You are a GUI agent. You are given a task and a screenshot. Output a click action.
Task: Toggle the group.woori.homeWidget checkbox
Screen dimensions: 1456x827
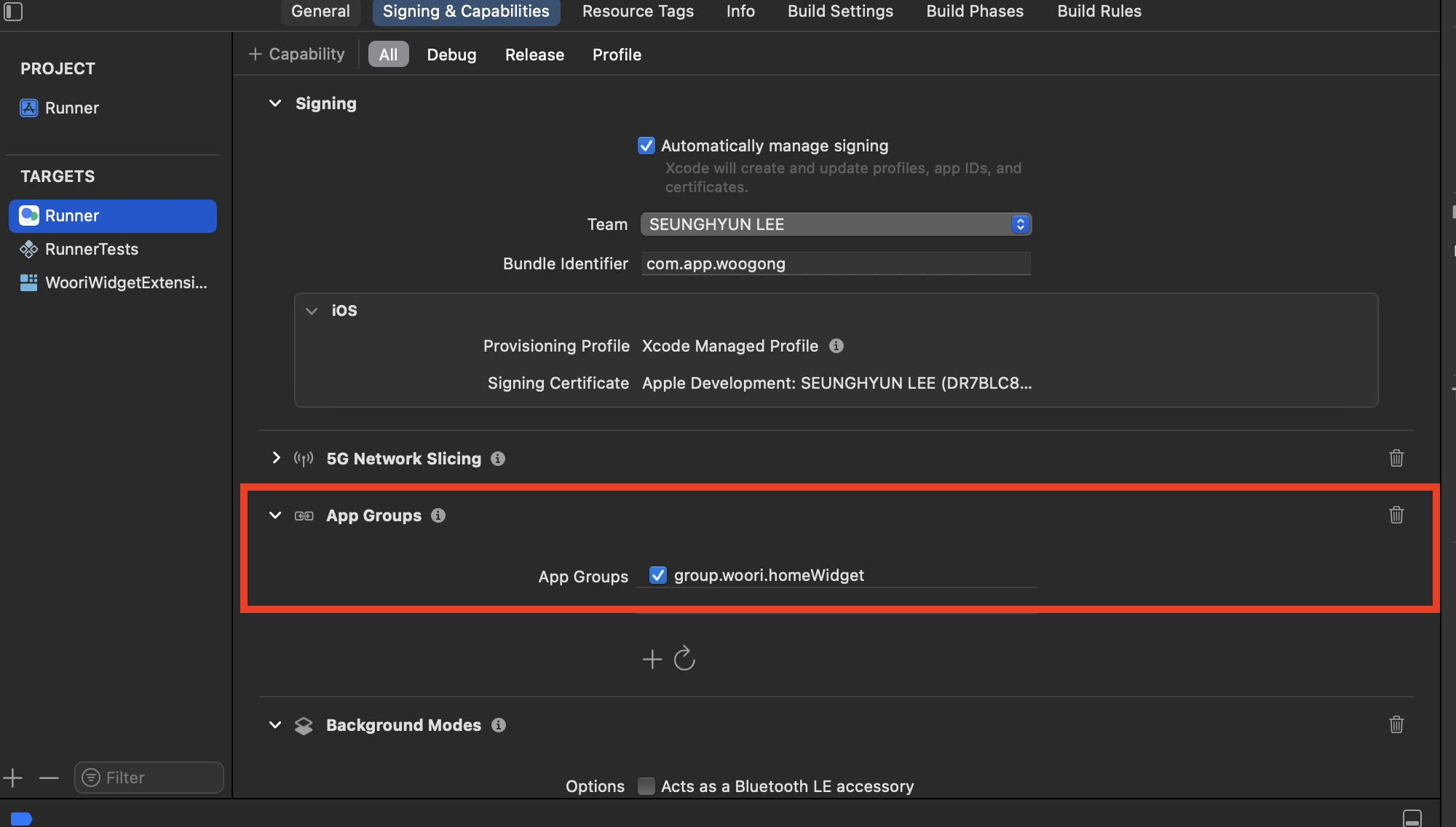[657, 576]
